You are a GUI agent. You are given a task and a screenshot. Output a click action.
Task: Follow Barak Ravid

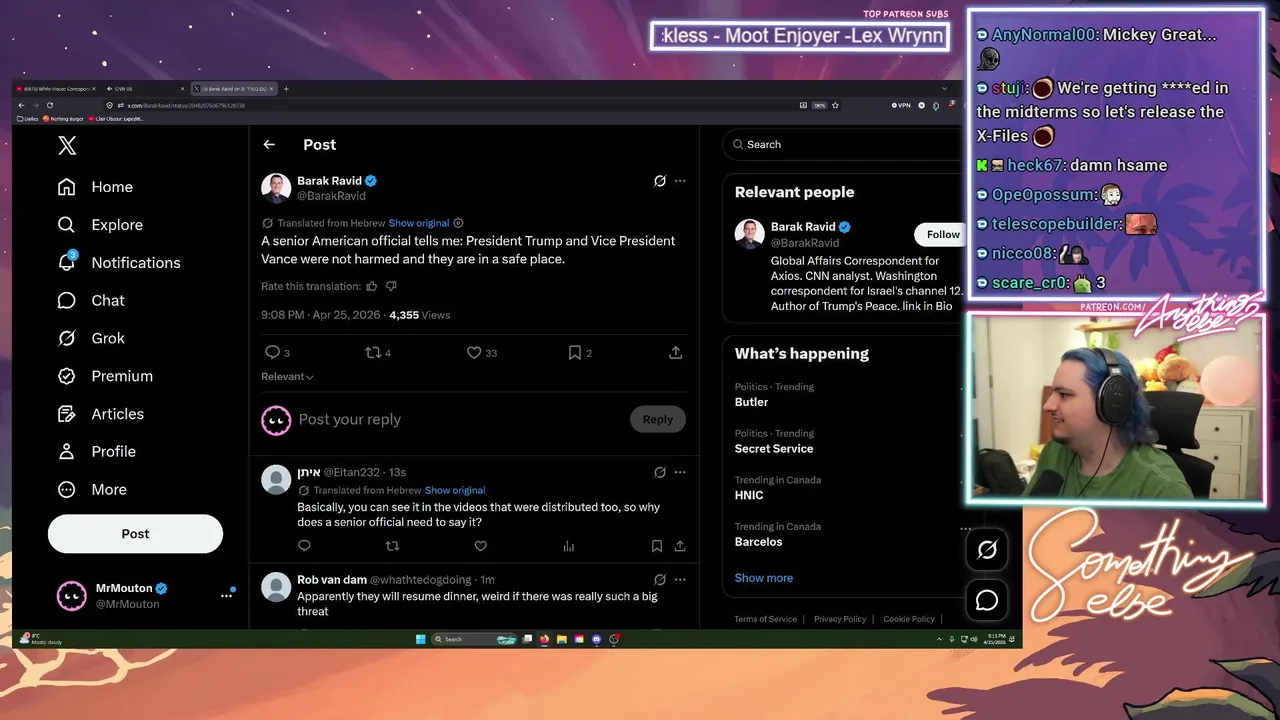tap(941, 234)
